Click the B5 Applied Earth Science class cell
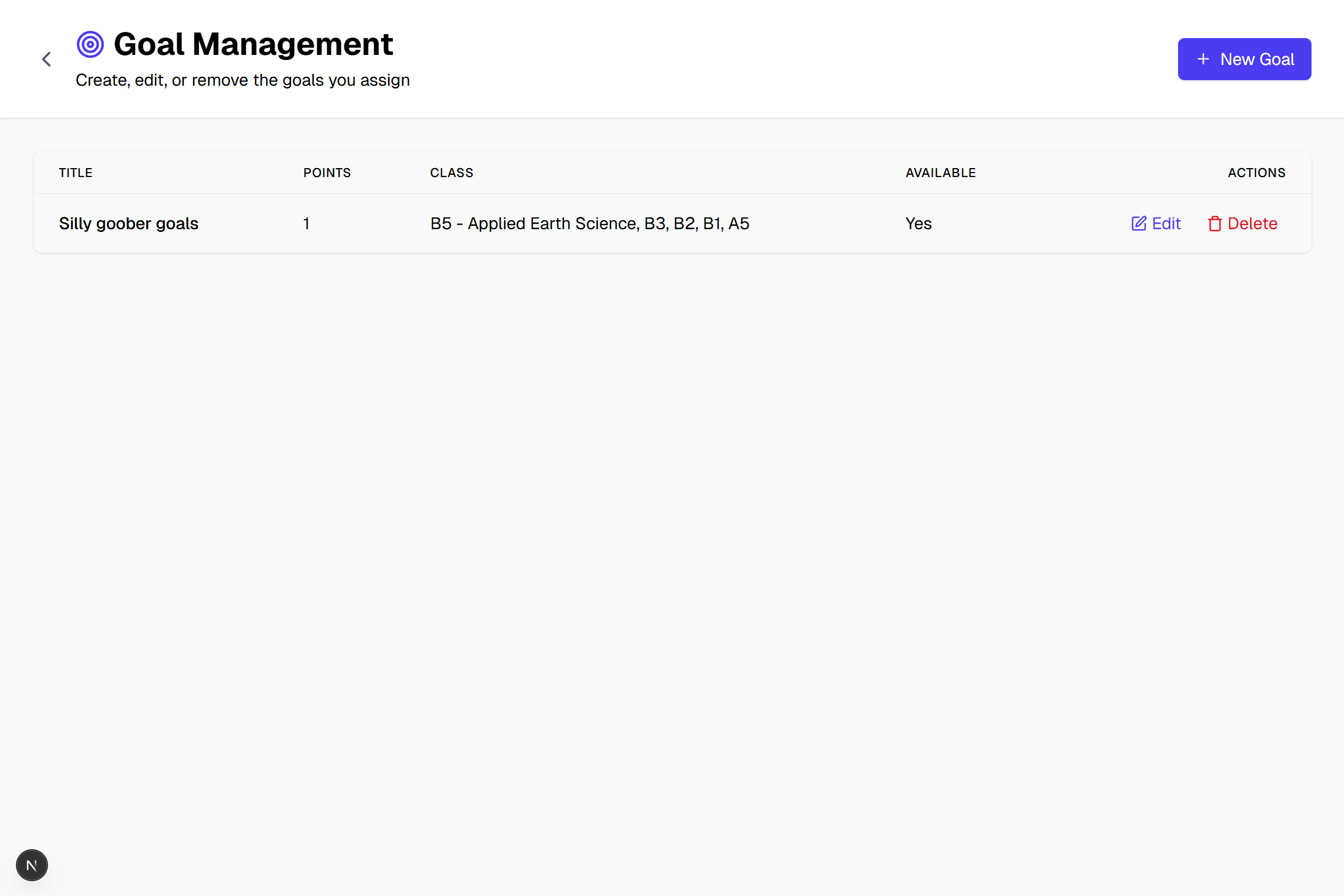The height and width of the screenshot is (896, 1344). (x=590, y=224)
